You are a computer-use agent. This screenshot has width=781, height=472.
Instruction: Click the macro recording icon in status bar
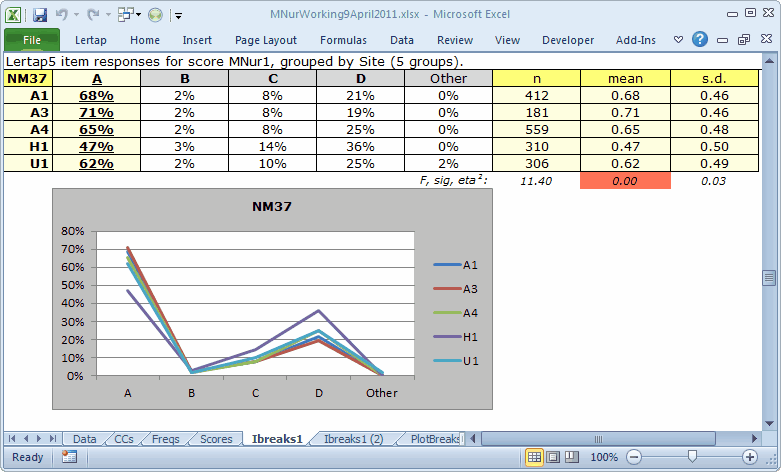[69, 457]
